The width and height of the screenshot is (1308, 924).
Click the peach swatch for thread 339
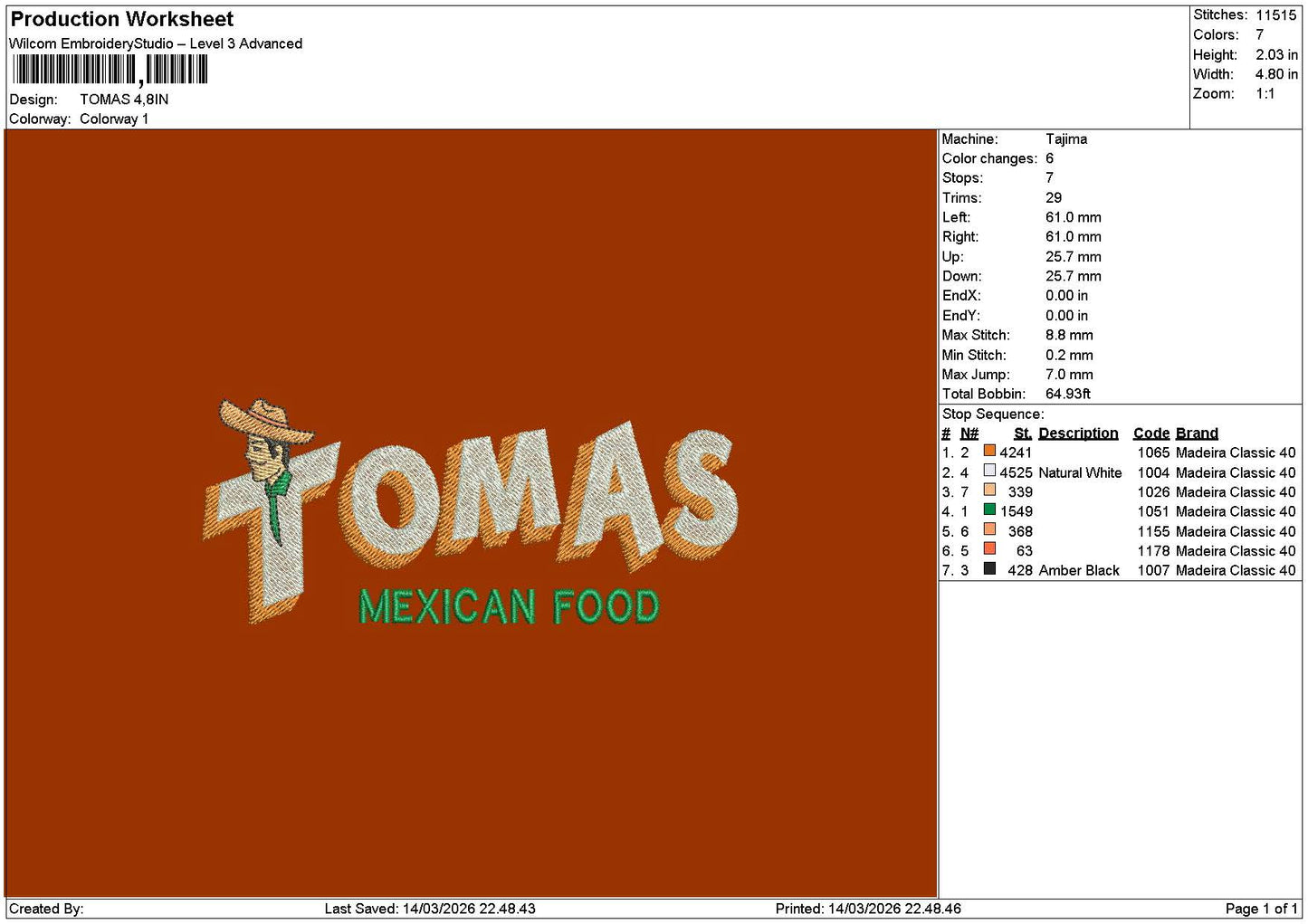pos(989,490)
